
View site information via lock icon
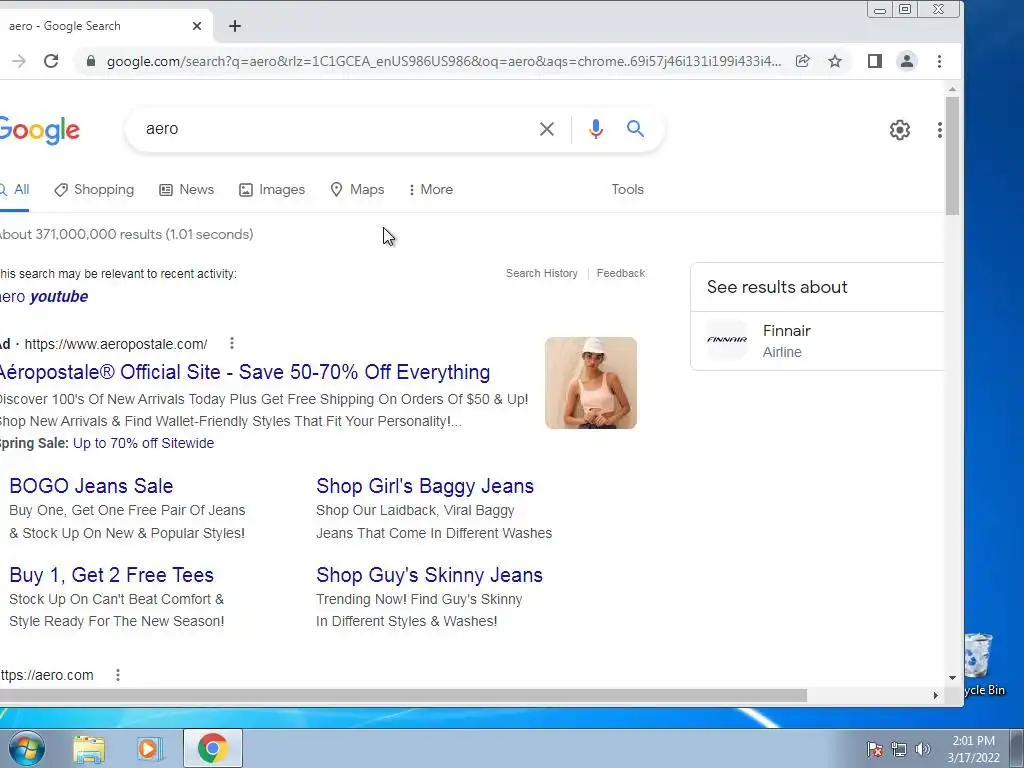91,61
